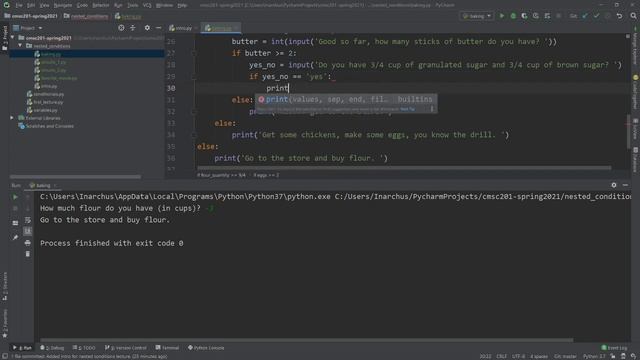Image resolution: width=640 pixels, height=360 pixels.
Task: Open the Refactor menu
Action: [100, 5]
